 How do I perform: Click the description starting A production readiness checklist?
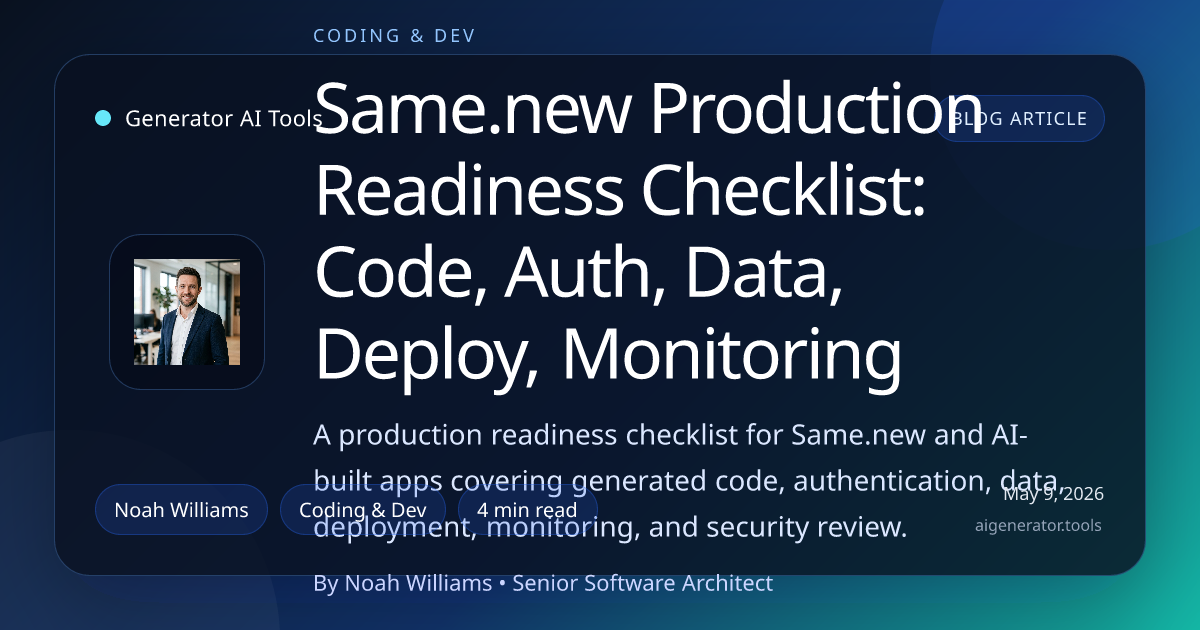click(687, 482)
